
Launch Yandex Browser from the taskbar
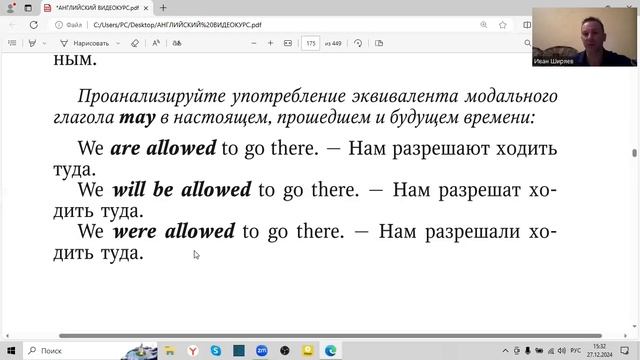point(193,351)
